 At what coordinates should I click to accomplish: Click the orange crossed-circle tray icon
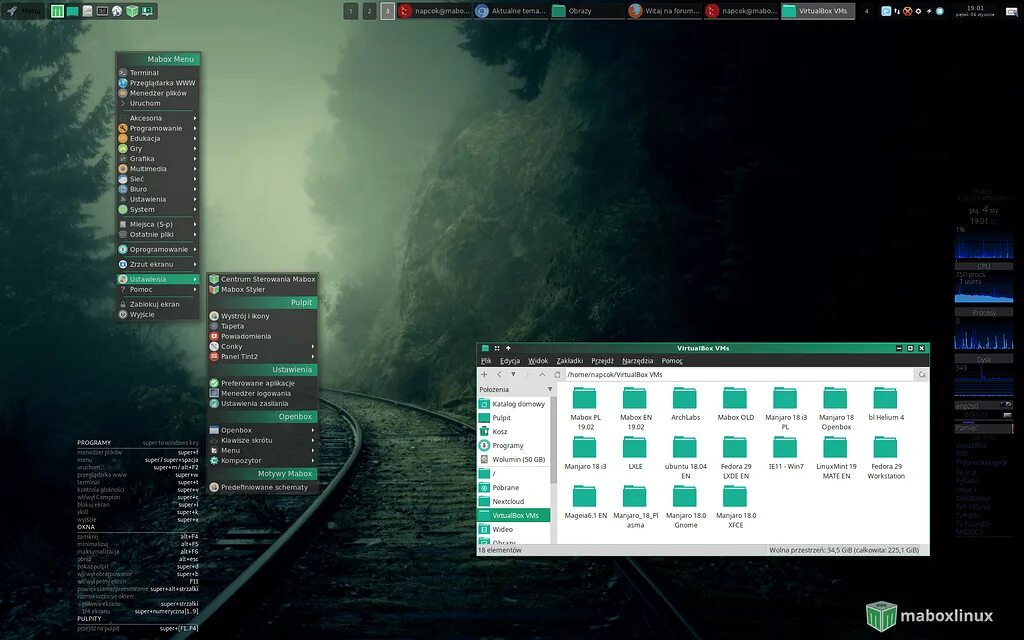tap(907, 11)
